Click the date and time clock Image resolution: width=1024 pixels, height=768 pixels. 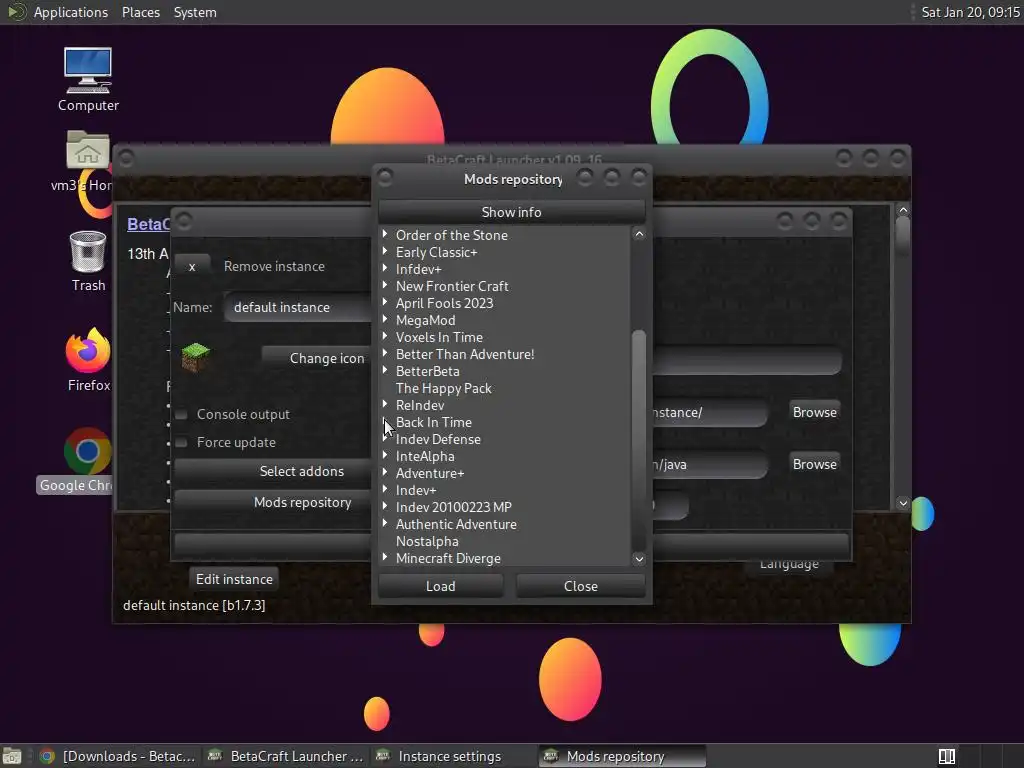(x=970, y=12)
